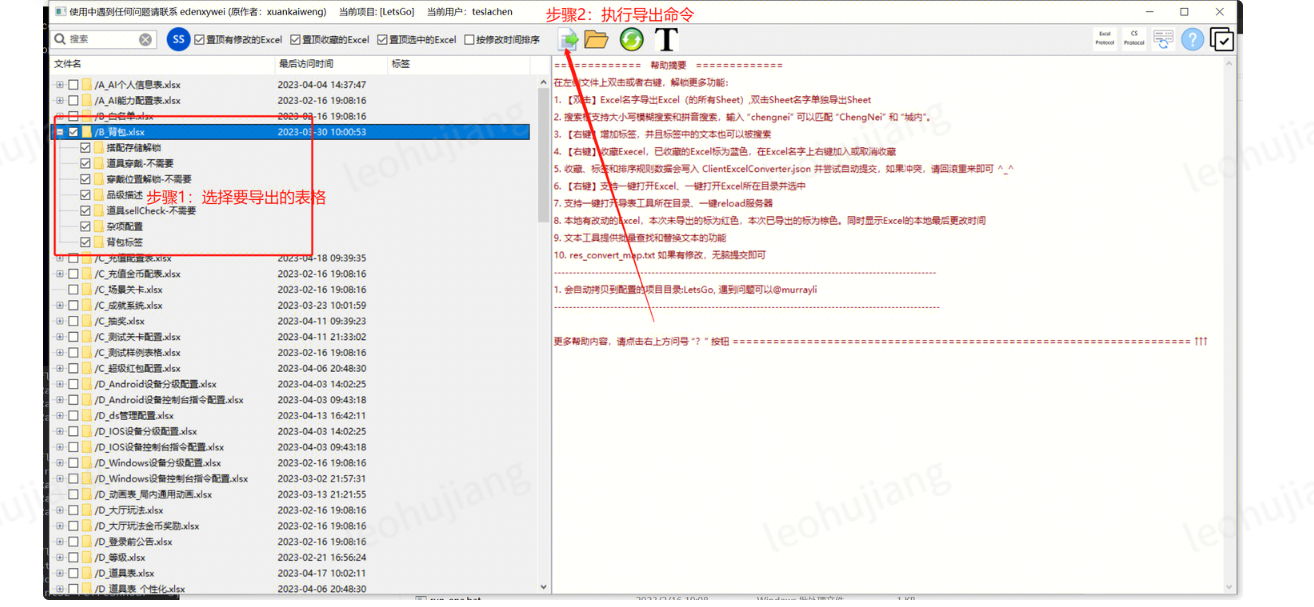Click the 标签 column header
1314x607 pixels.
point(459,64)
